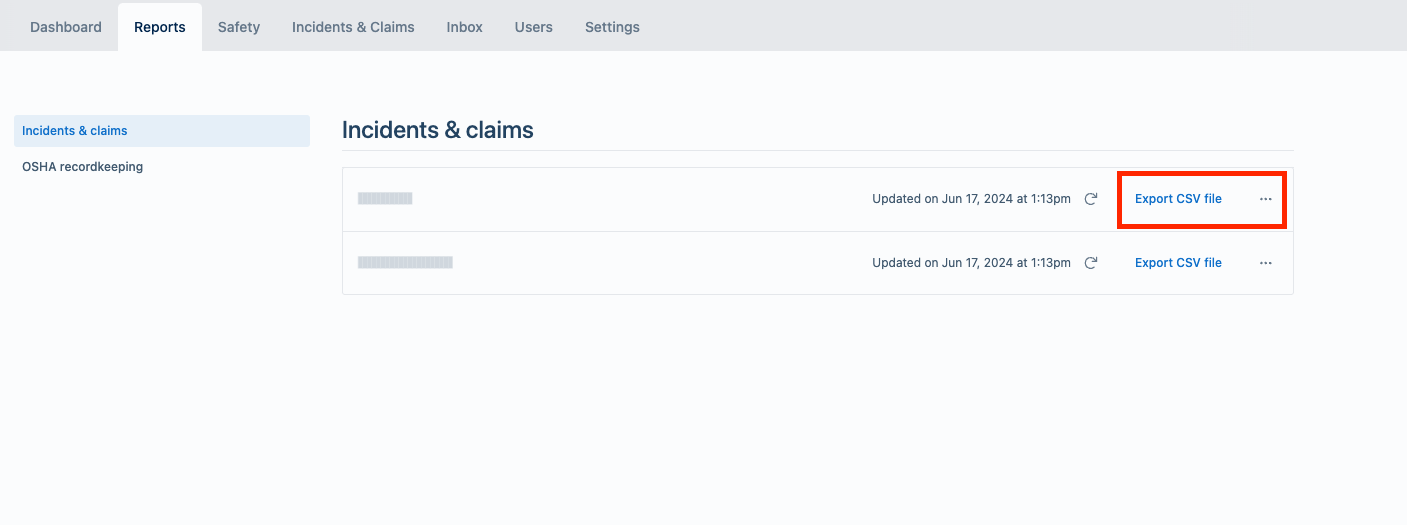This screenshot has width=1407, height=525.
Task: Select Incidents & claims in sidebar
Action: [162, 131]
